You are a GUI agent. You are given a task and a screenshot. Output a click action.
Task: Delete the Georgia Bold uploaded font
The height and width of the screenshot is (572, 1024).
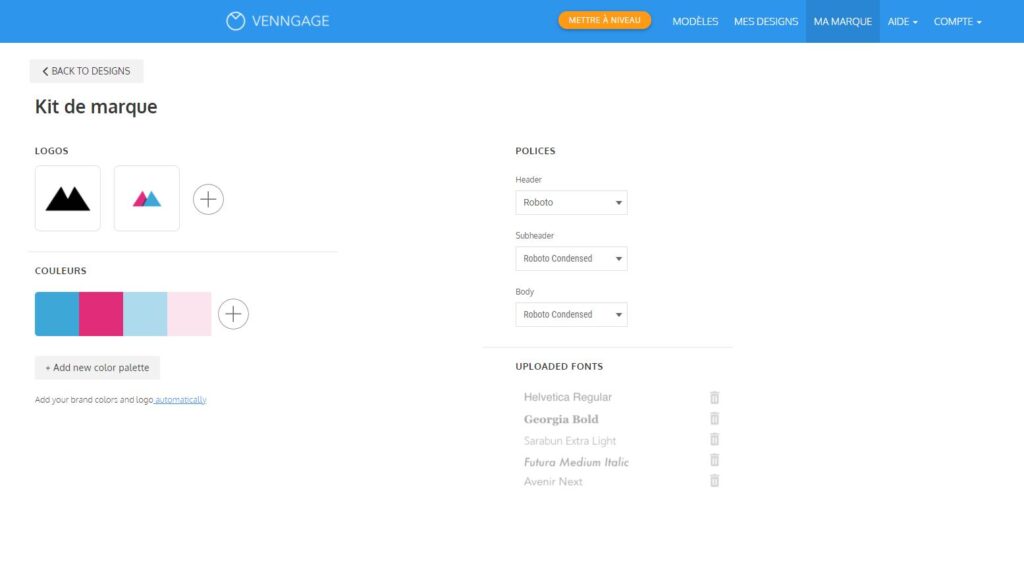click(714, 419)
